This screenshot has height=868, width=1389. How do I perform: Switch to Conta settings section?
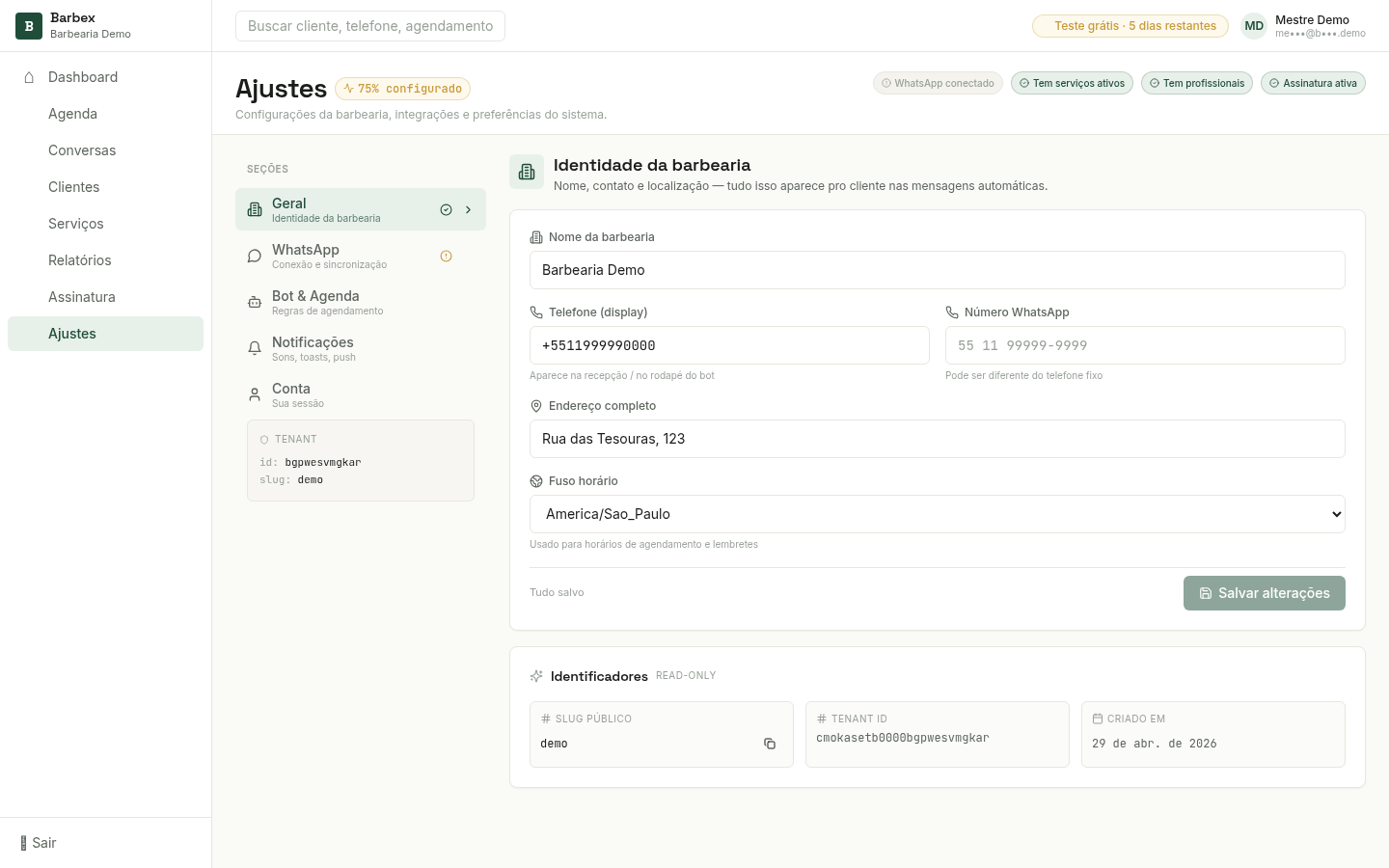click(361, 394)
